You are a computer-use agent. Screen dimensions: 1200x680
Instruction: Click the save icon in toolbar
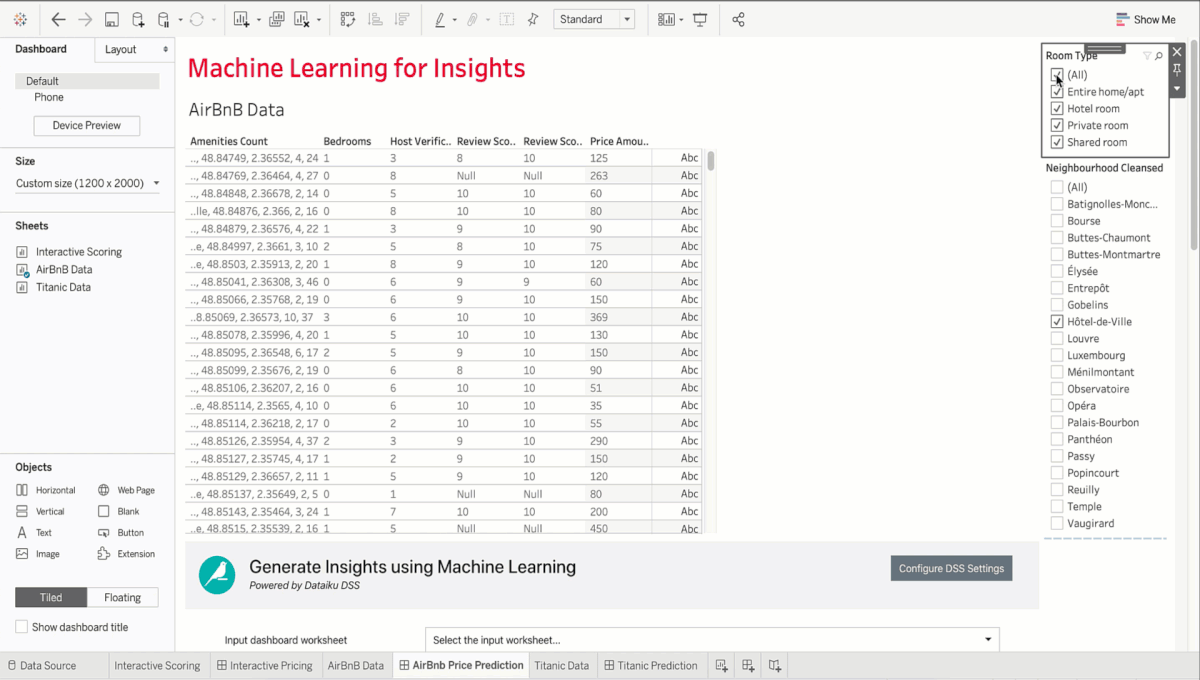tap(112, 20)
